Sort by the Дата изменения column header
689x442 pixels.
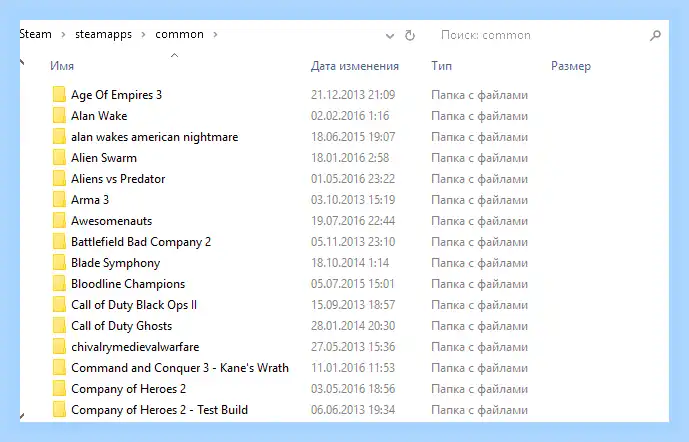[355, 66]
